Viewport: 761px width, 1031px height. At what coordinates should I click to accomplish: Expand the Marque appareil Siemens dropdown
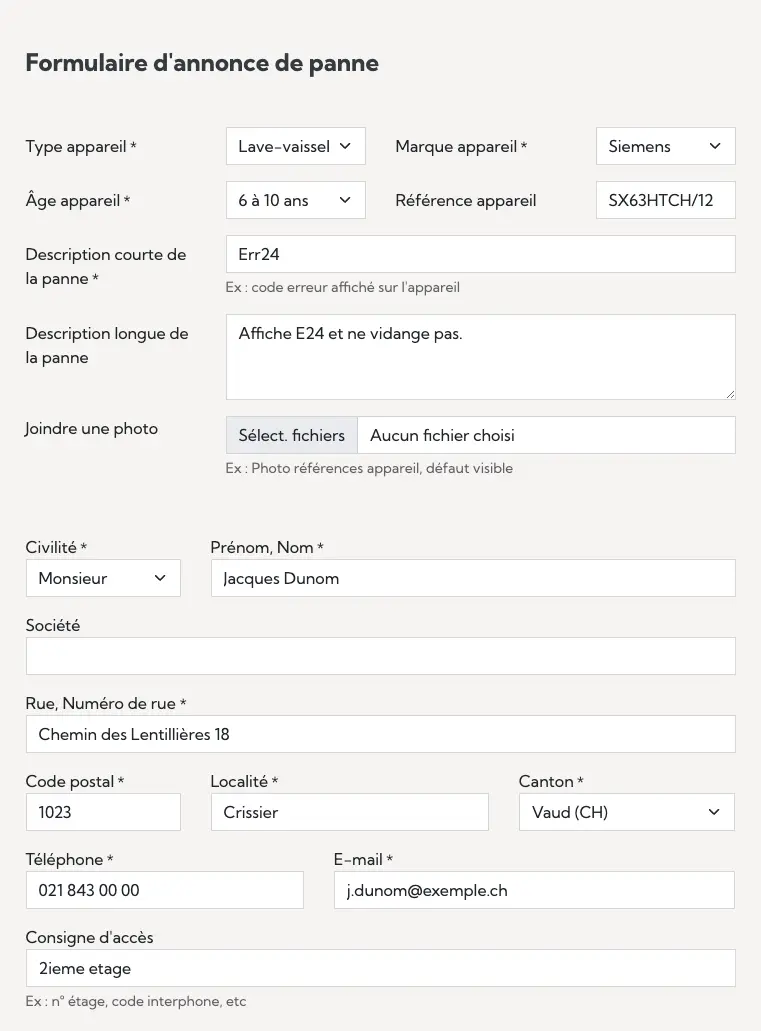point(665,146)
